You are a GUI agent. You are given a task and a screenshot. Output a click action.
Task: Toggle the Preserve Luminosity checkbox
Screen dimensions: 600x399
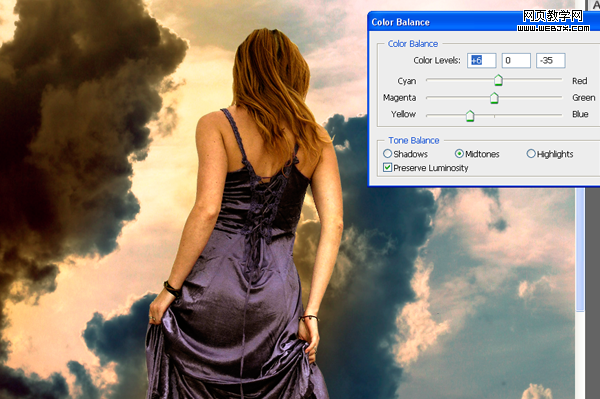point(387,168)
